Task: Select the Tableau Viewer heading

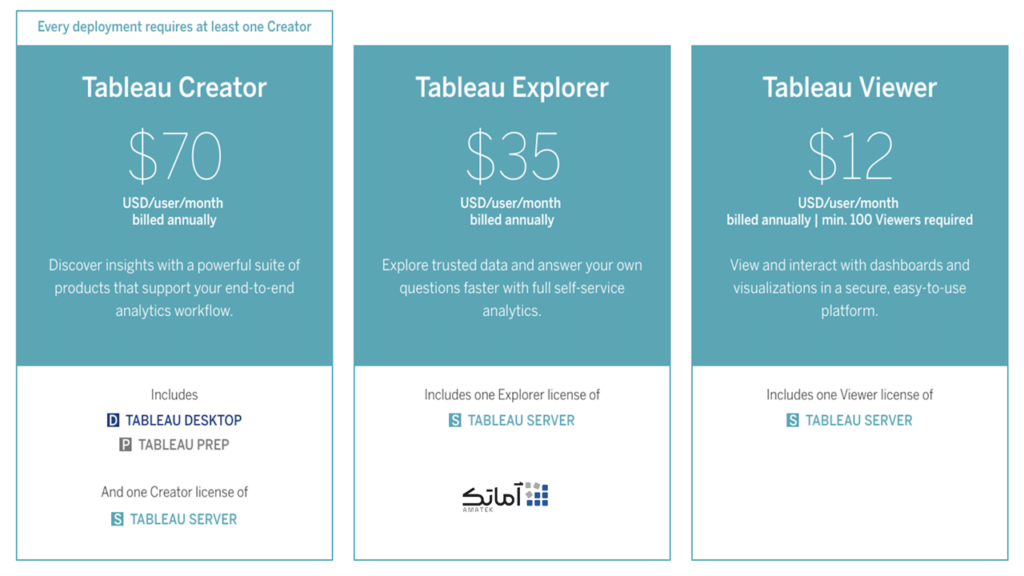Action: tap(849, 88)
